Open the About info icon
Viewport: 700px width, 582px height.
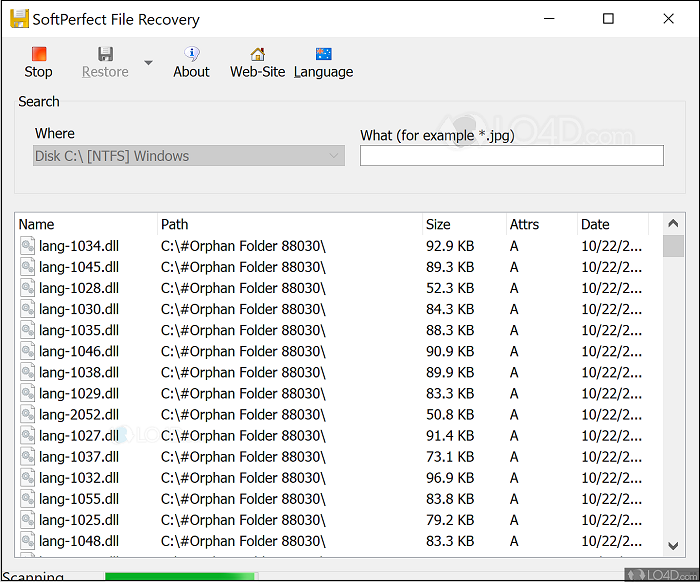pos(192,54)
